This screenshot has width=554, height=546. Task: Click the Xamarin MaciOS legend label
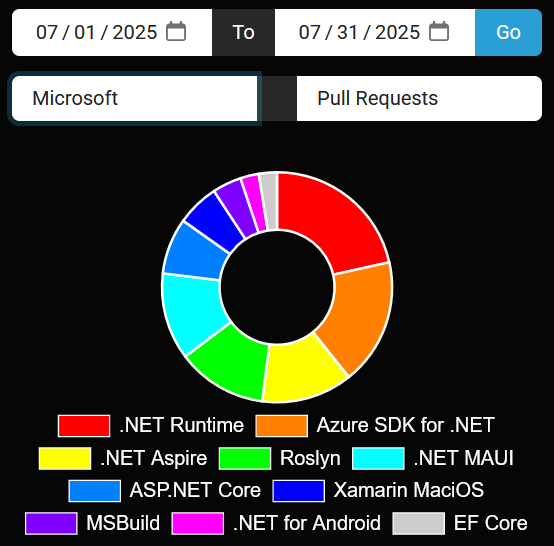[x=409, y=490]
